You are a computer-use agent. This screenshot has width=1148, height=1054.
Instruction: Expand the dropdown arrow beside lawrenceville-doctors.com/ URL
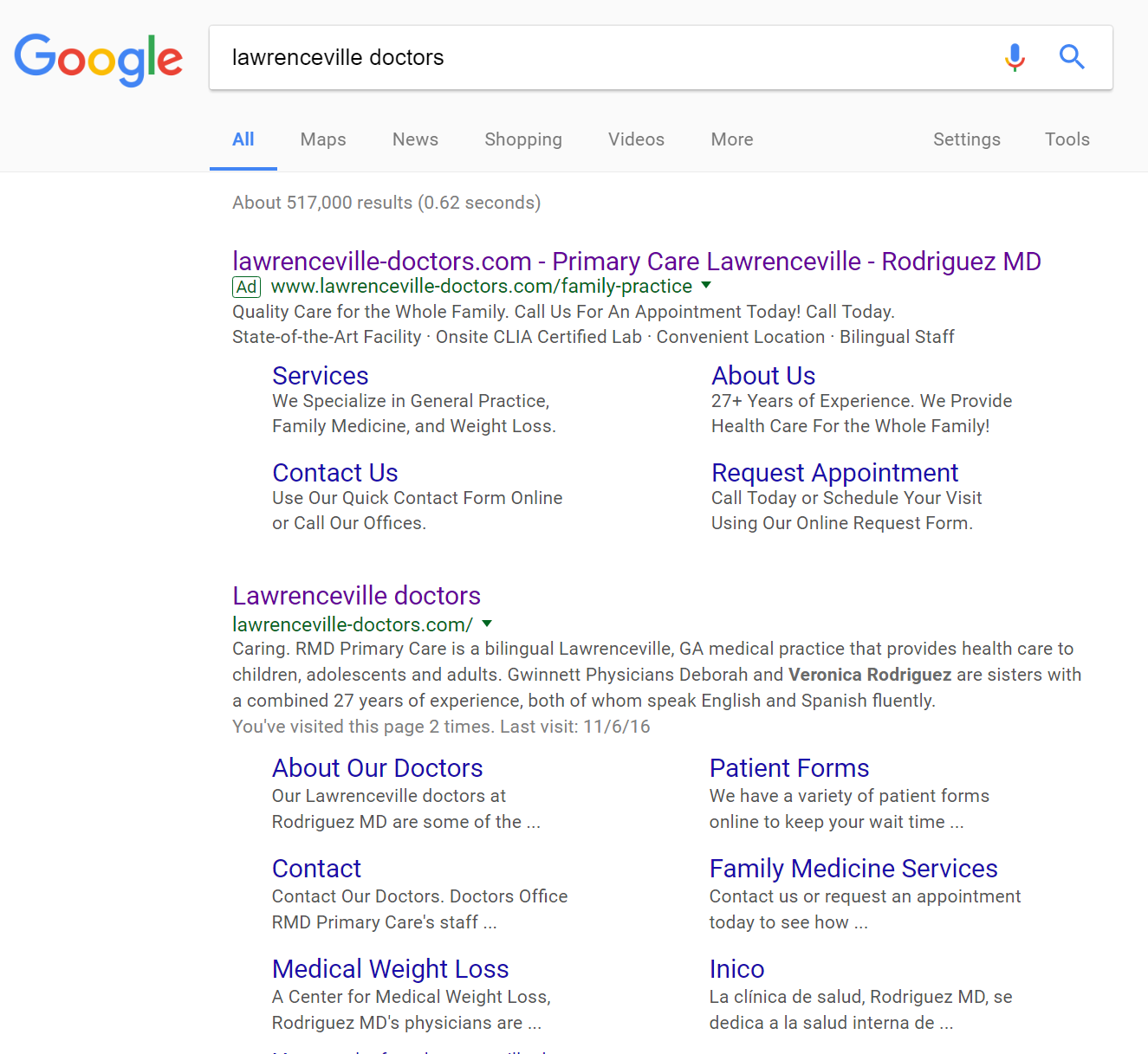click(487, 624)
